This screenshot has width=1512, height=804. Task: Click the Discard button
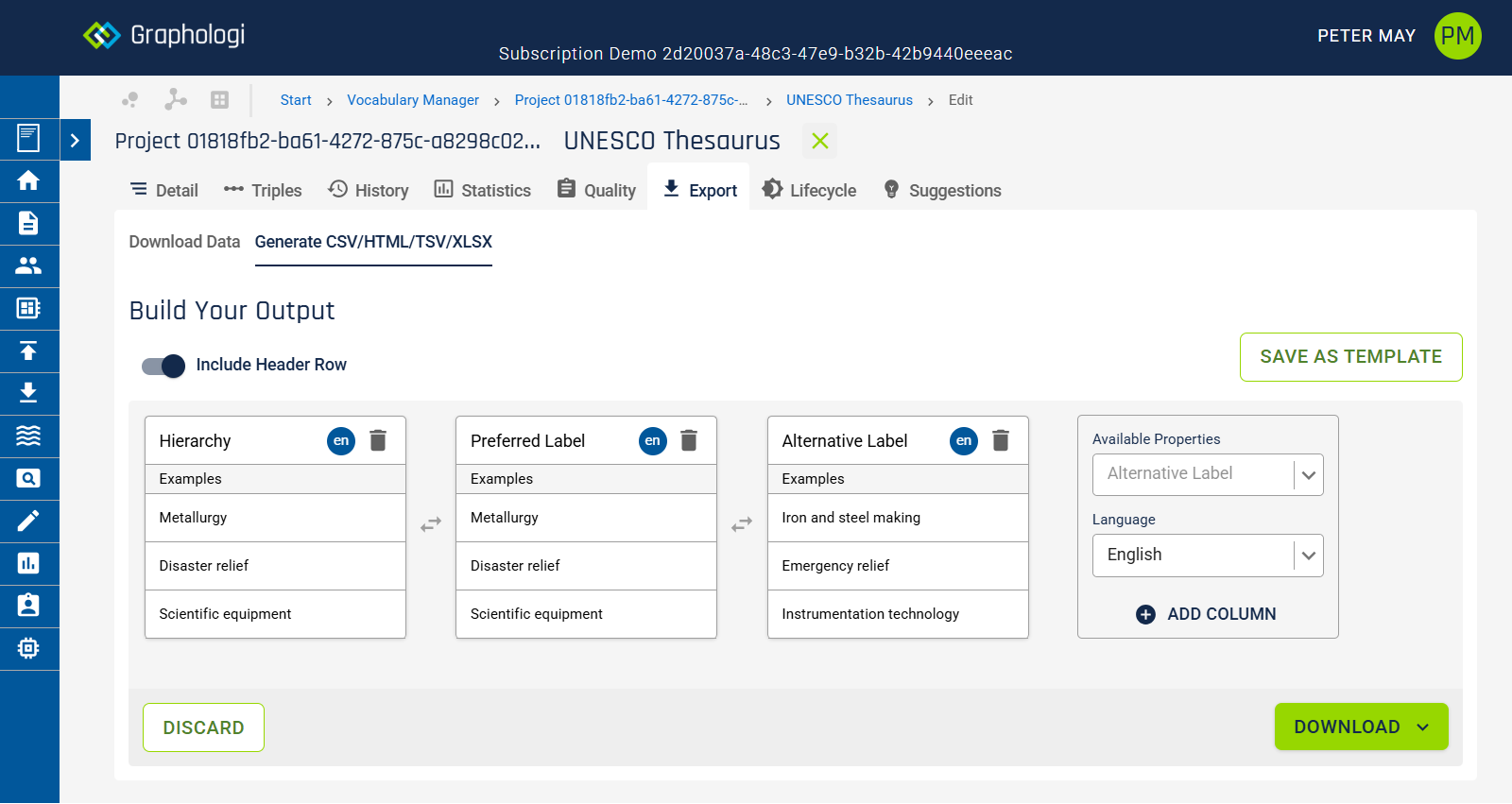(x=203, y=727)
